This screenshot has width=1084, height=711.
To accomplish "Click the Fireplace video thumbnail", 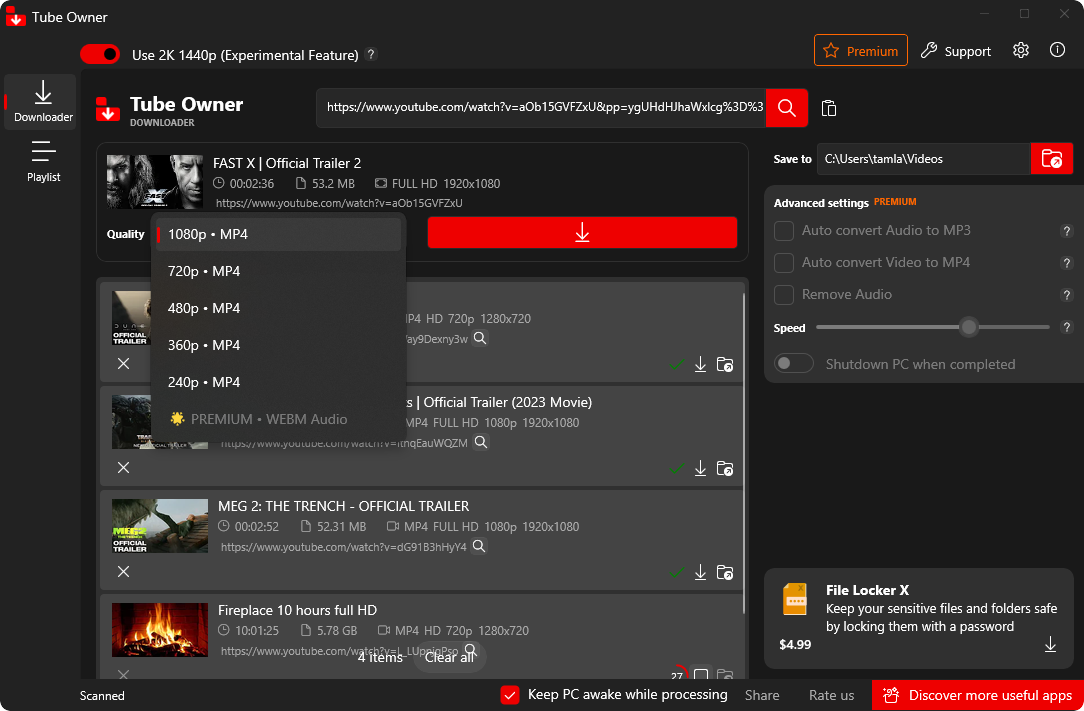I will coord(160,629).
